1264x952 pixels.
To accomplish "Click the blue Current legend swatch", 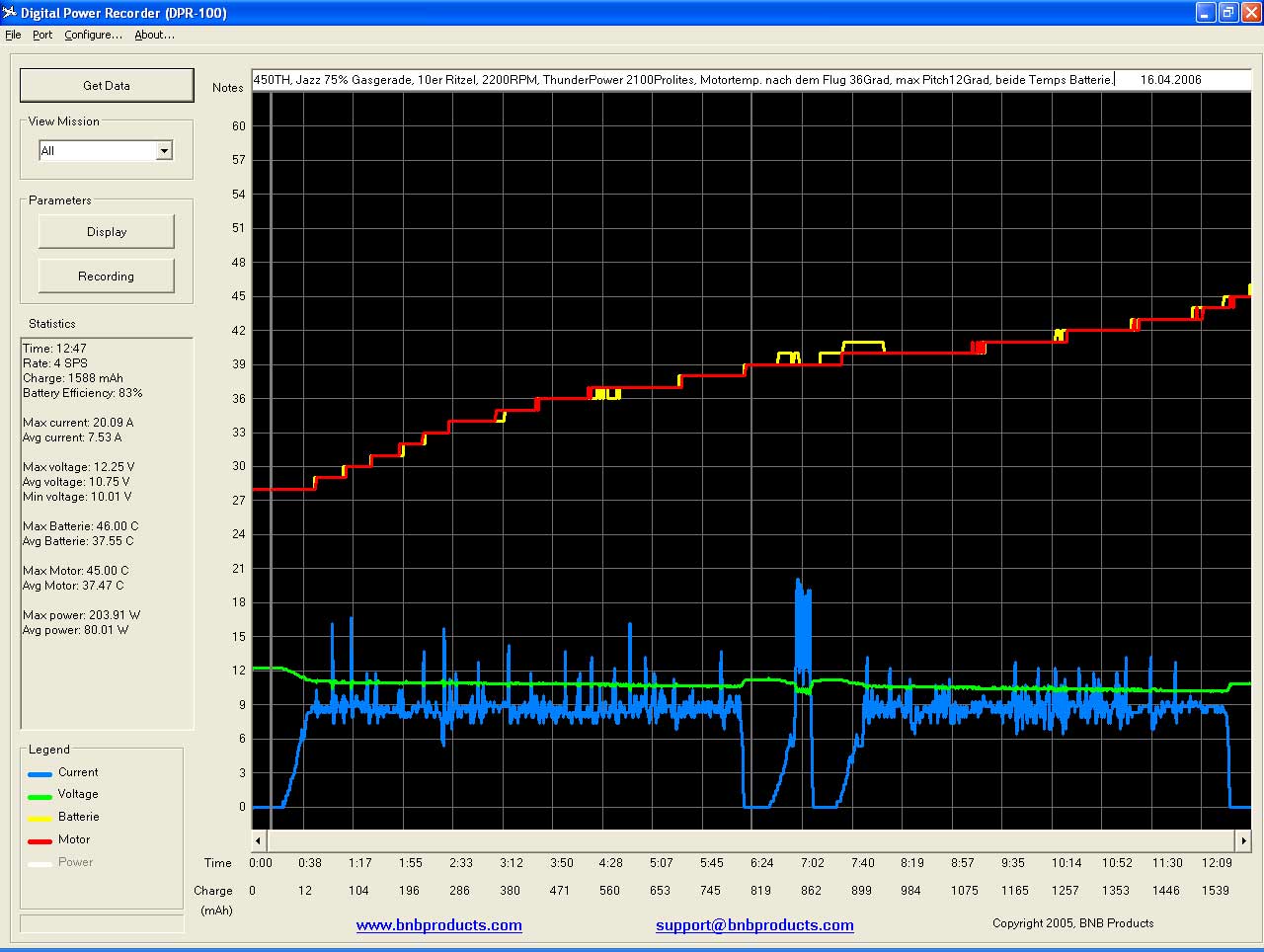I will 39,774.
